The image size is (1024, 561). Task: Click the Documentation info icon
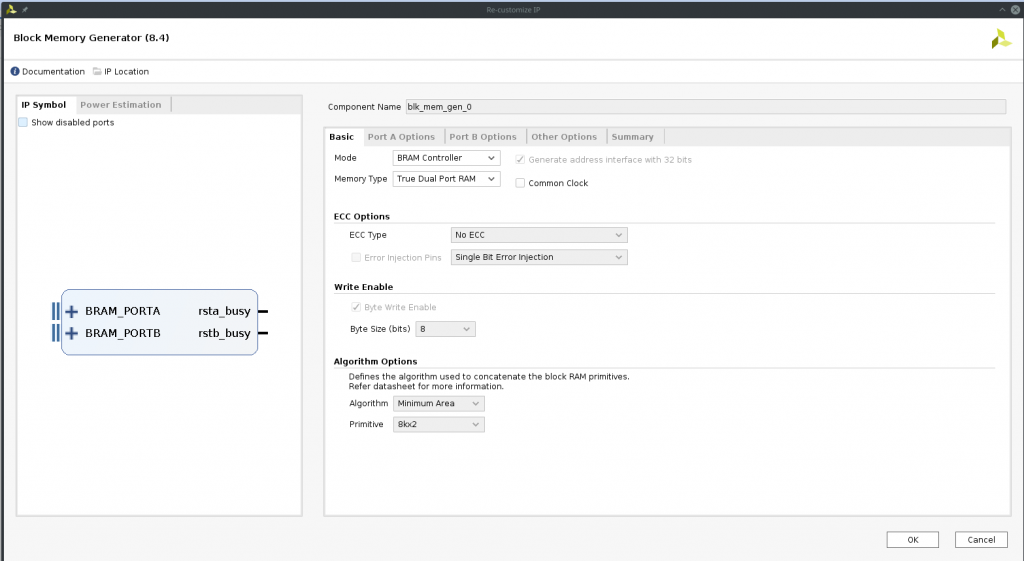tap(15, 72)
